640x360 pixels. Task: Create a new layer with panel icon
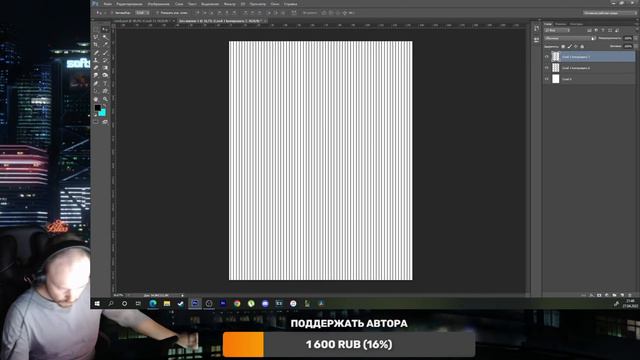click(x=622, y=295)
